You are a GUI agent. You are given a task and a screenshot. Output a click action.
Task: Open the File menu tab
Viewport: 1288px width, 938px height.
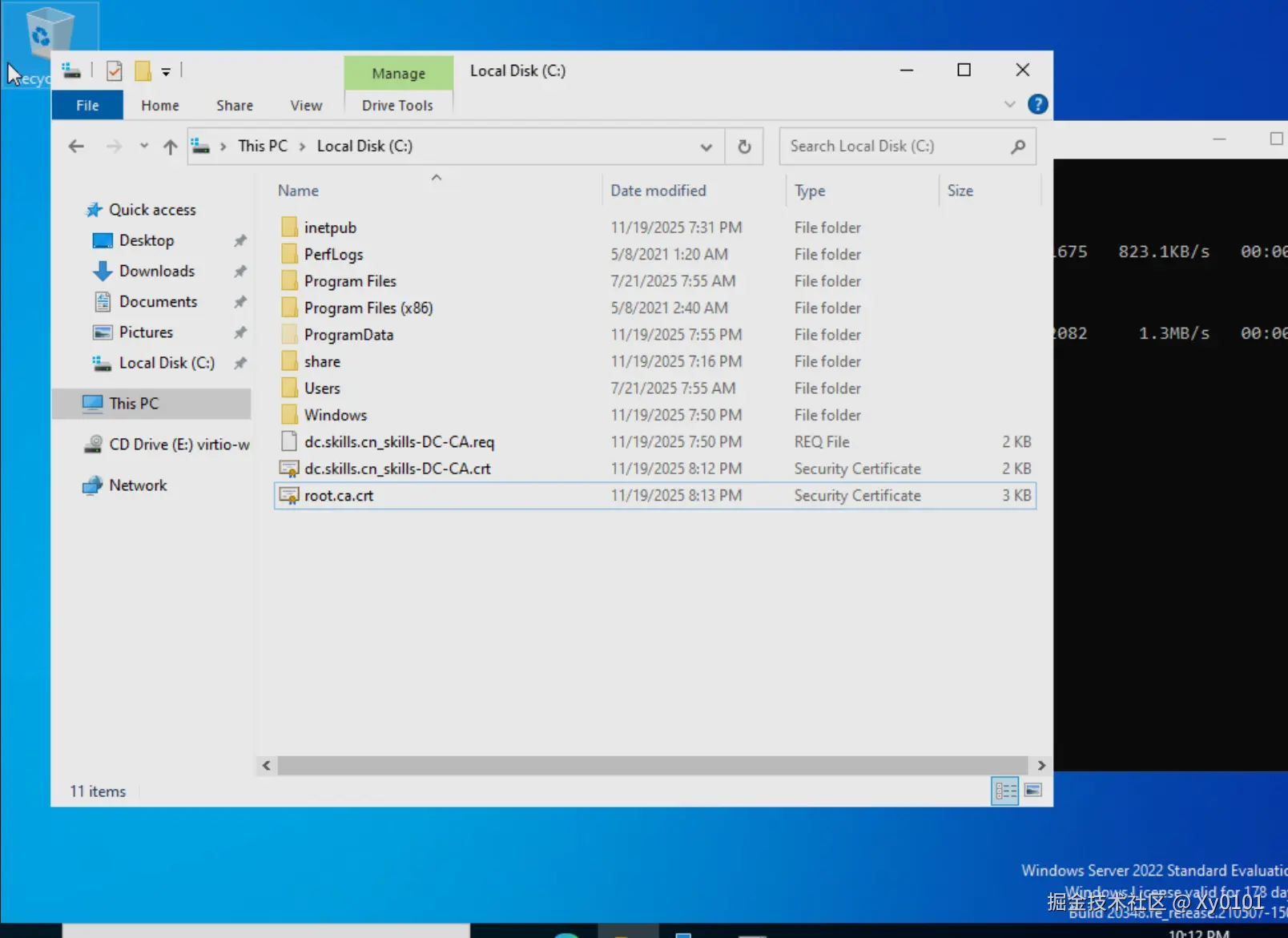pyautogui.click(x=87, y=105)
